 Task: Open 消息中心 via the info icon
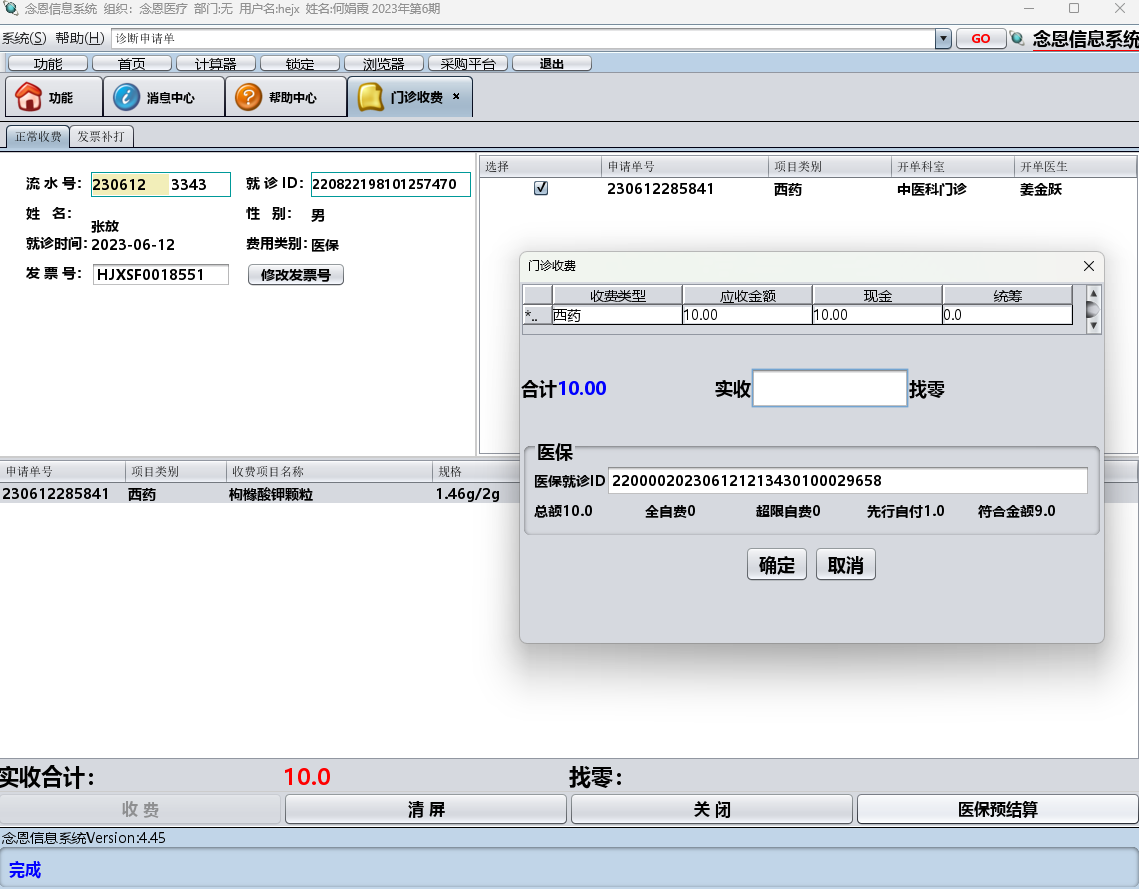point(126,97)
